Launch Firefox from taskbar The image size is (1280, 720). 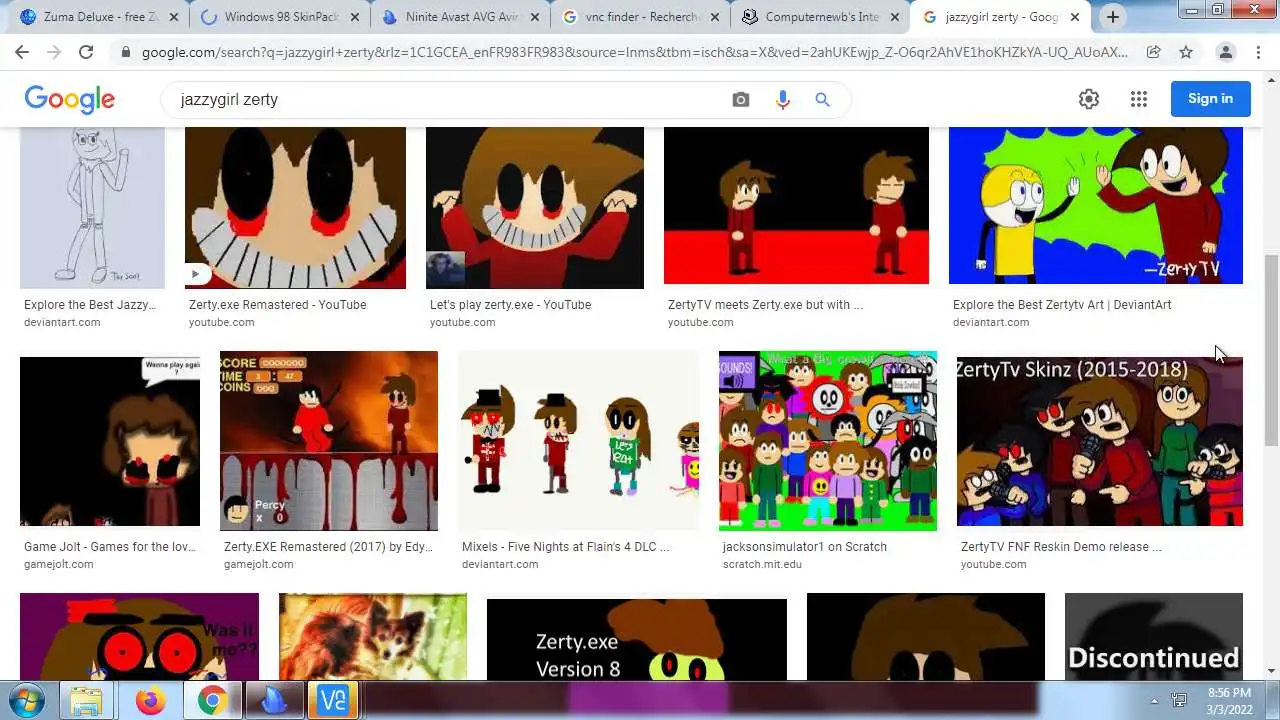150,701
